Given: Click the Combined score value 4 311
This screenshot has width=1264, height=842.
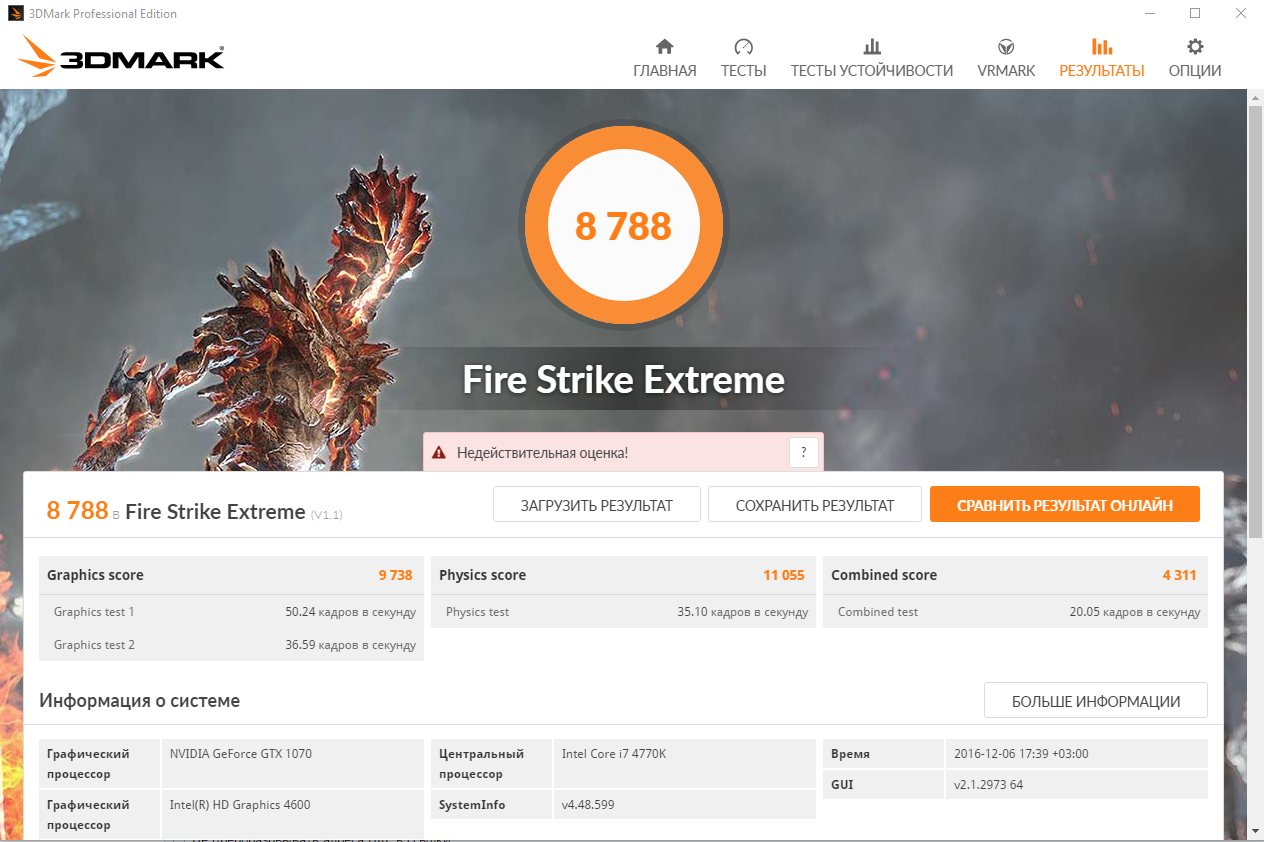Looking at the screenshot, I should pos(1179,575).
